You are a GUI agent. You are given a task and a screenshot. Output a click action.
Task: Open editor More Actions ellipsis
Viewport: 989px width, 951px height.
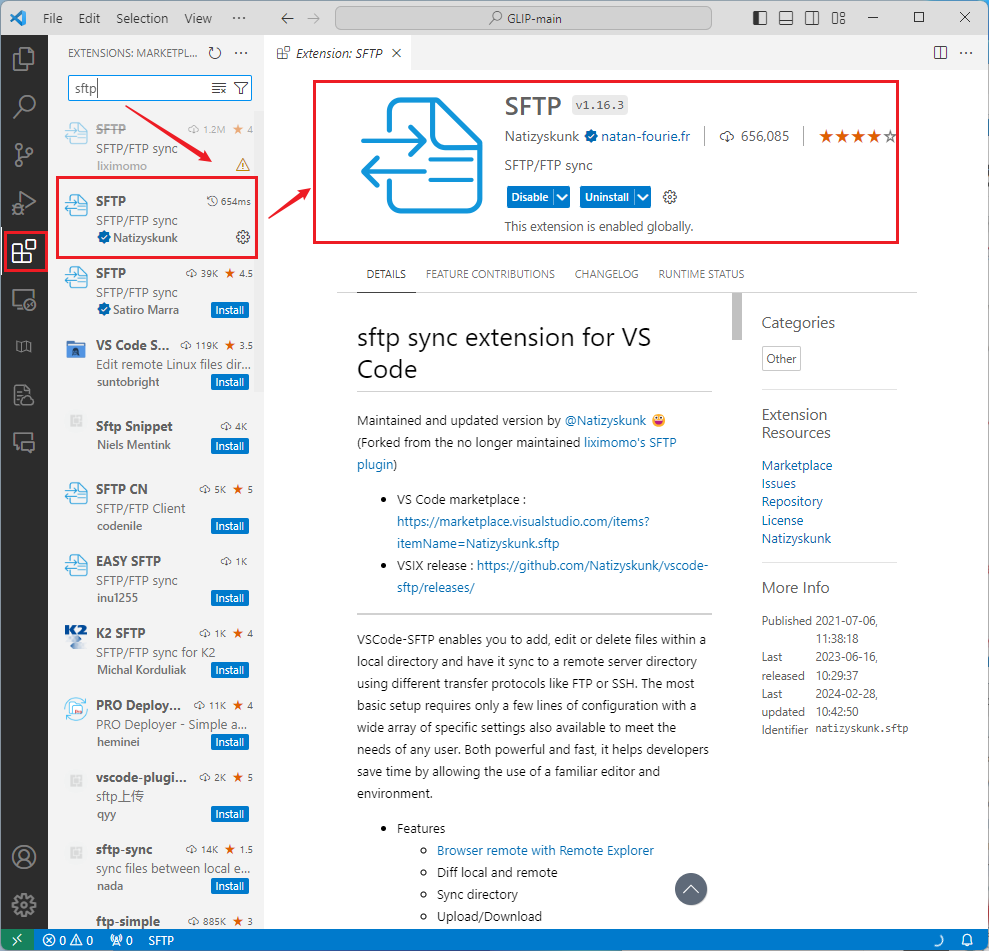966,53
